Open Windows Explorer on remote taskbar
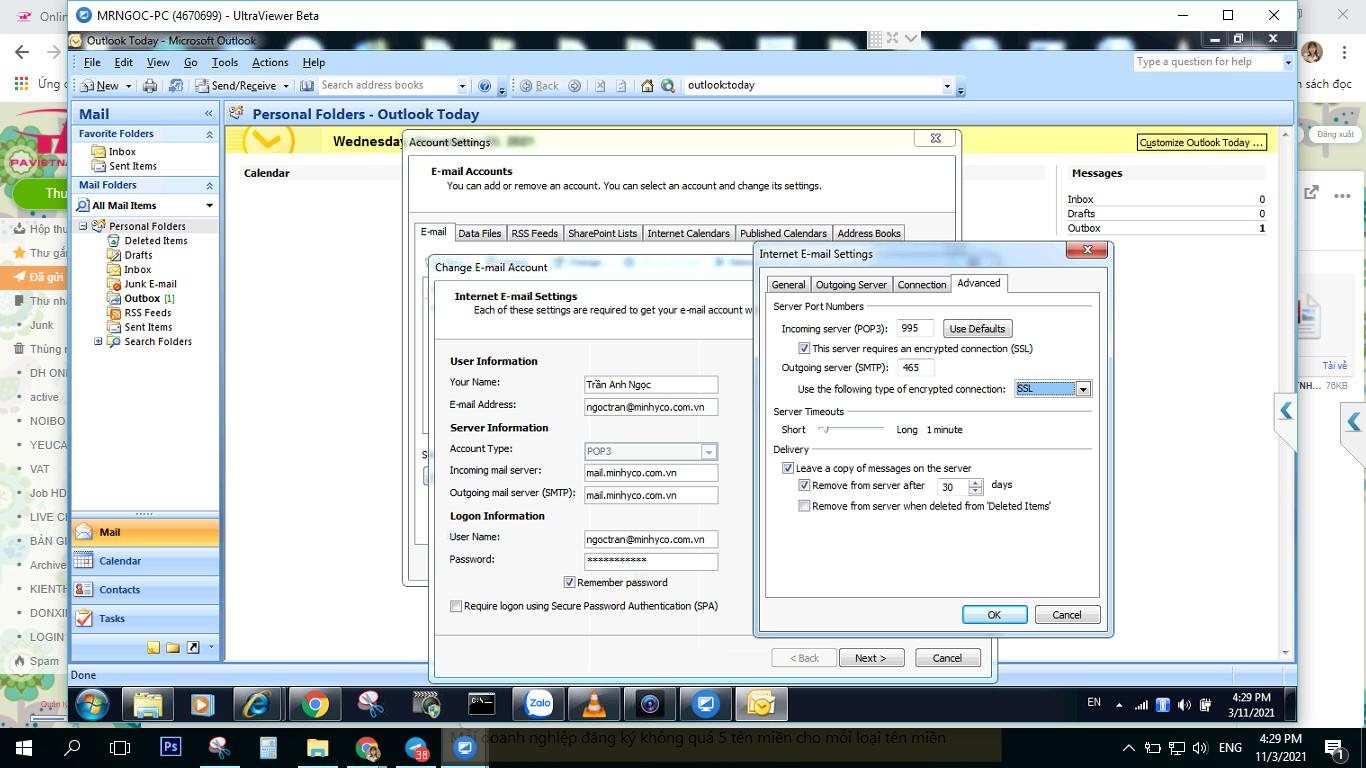The width and height of the screenshot is (1366, 768). tap(147, 705)
